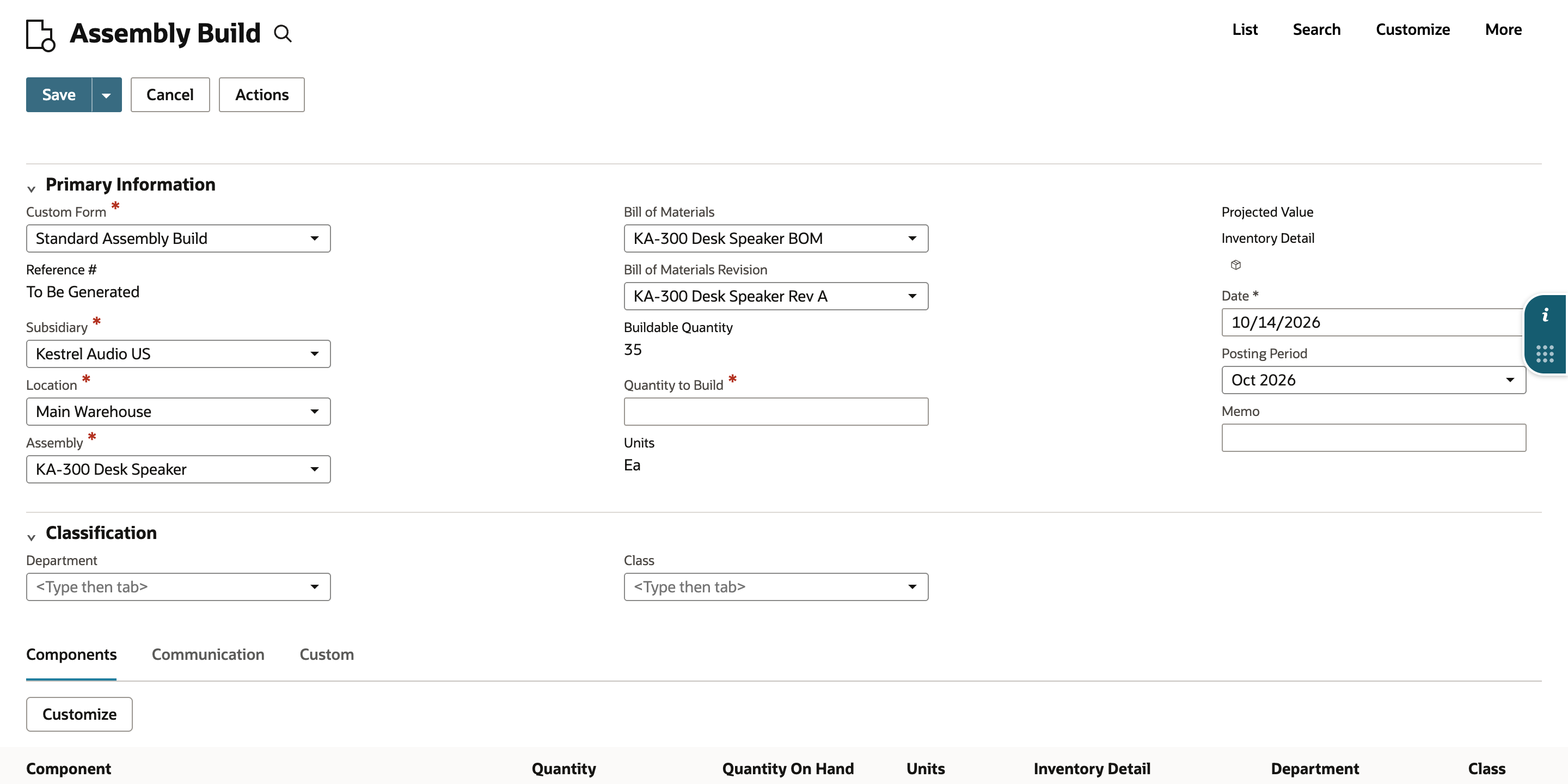Open the More menu
This screenshot has height=784, width=1568.
pos(1503,29)
